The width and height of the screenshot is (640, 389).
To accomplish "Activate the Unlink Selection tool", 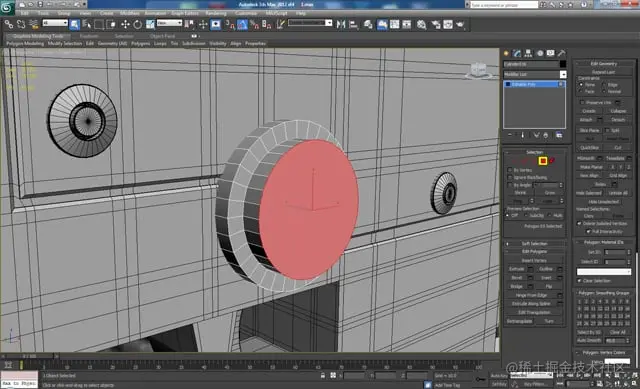I will [21, 24].
